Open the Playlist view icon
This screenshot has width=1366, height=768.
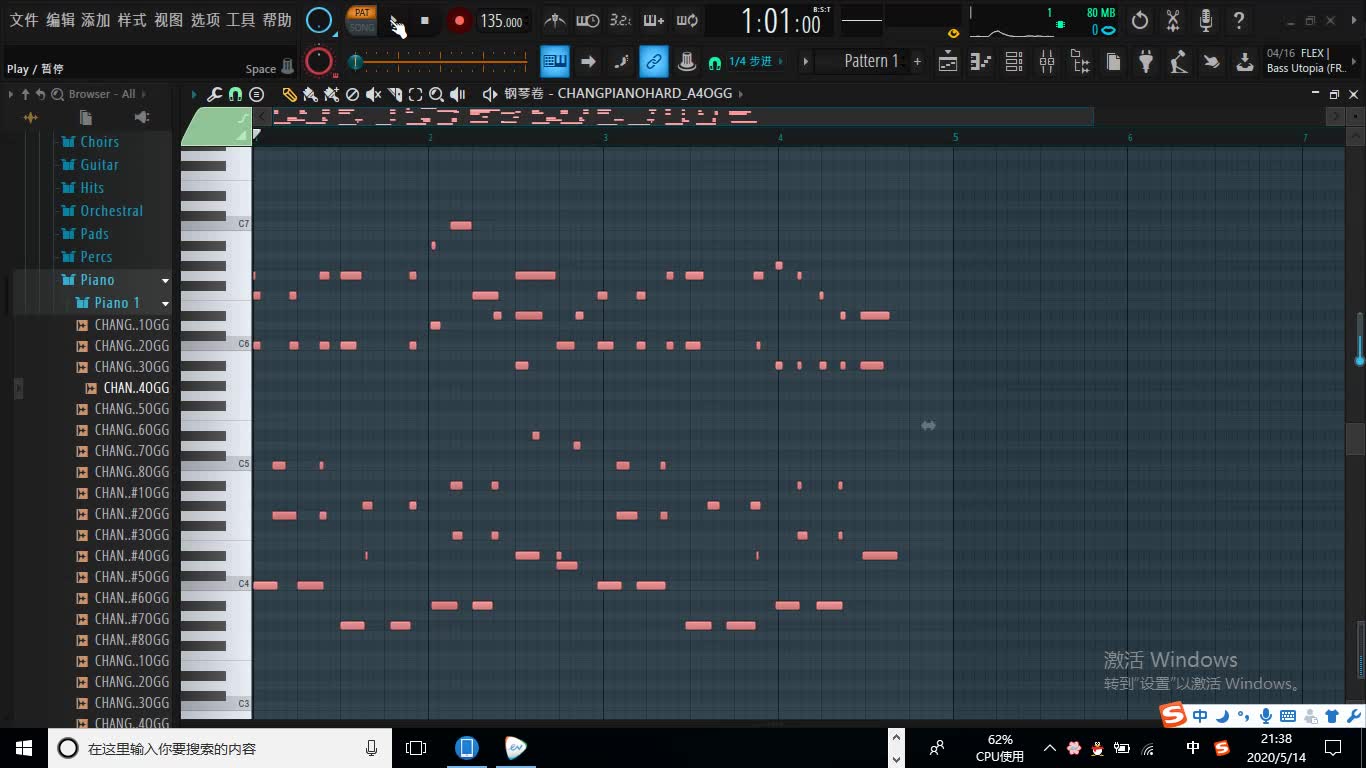point(948,62)
